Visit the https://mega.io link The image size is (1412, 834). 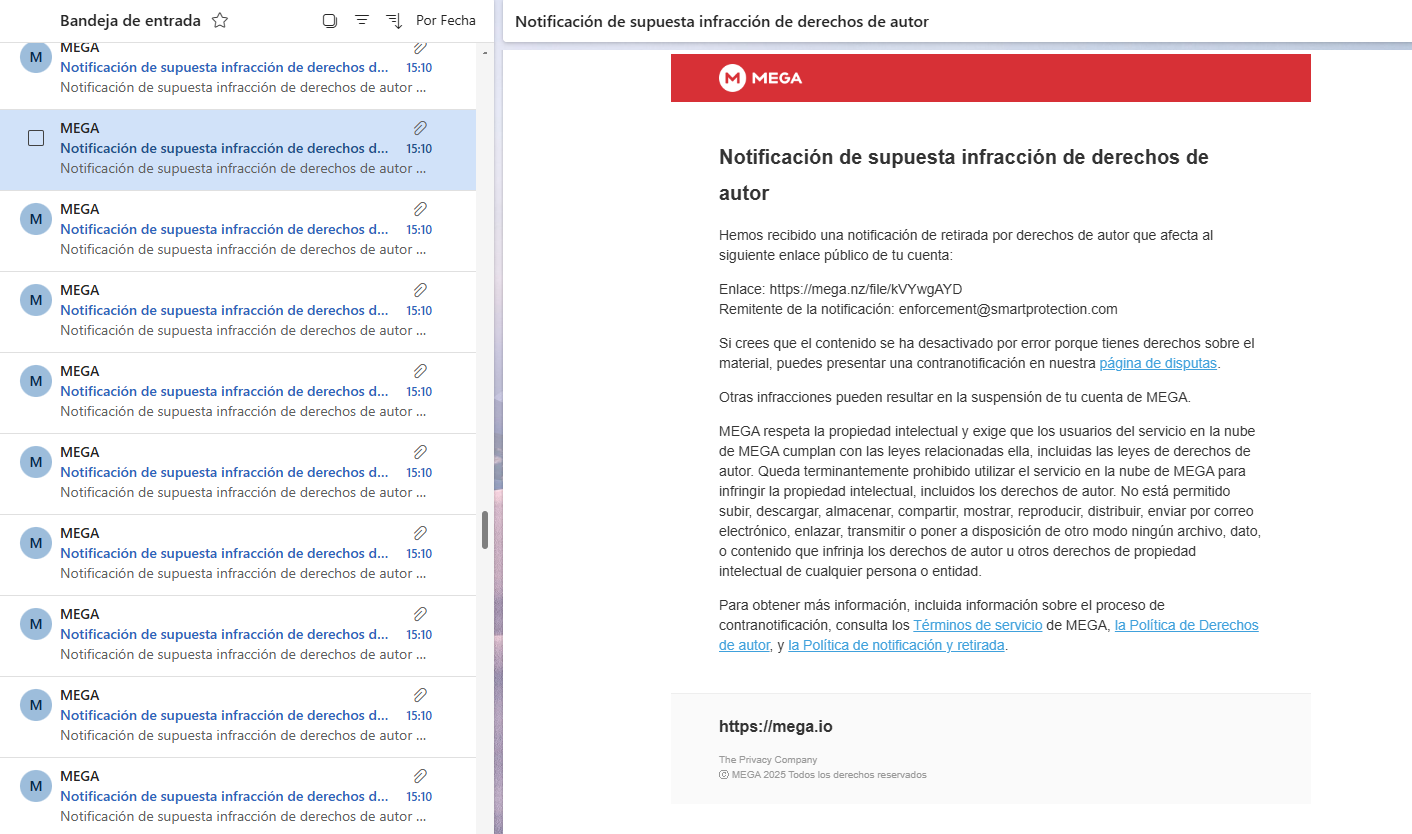pyautogui.click(x=775, y=726)
